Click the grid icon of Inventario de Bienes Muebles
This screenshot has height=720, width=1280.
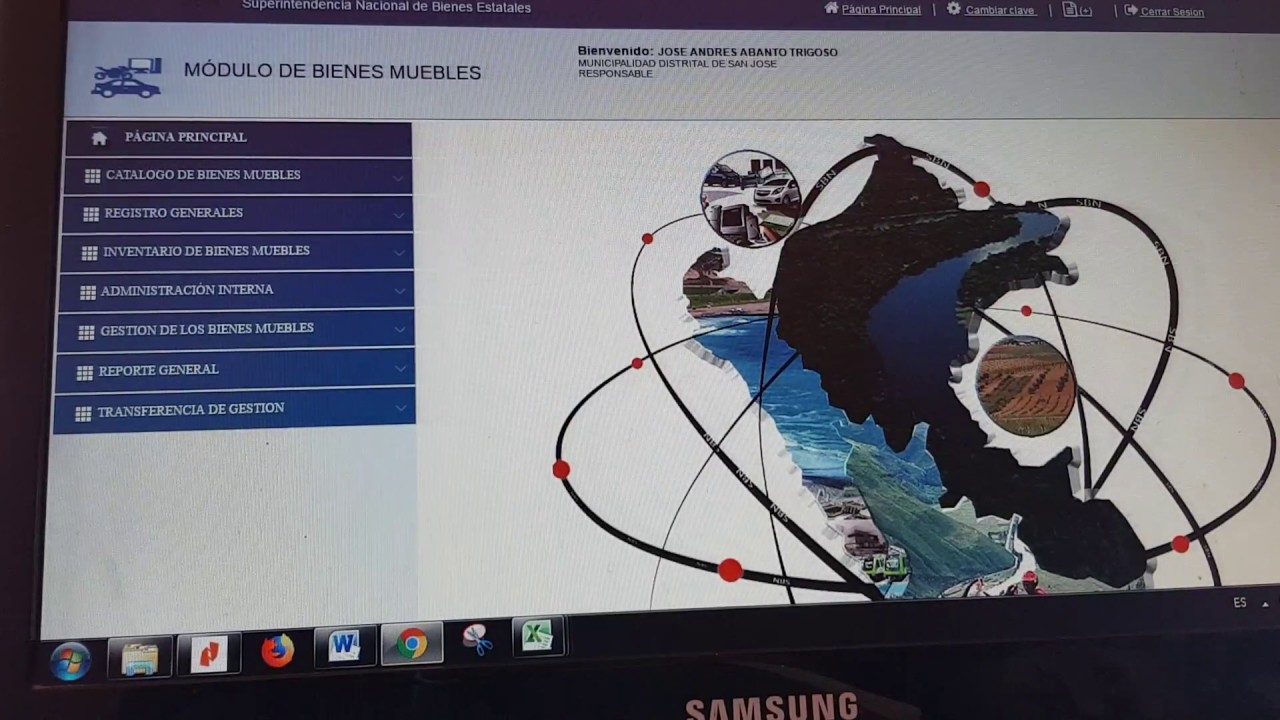click(x=89, y=253)
